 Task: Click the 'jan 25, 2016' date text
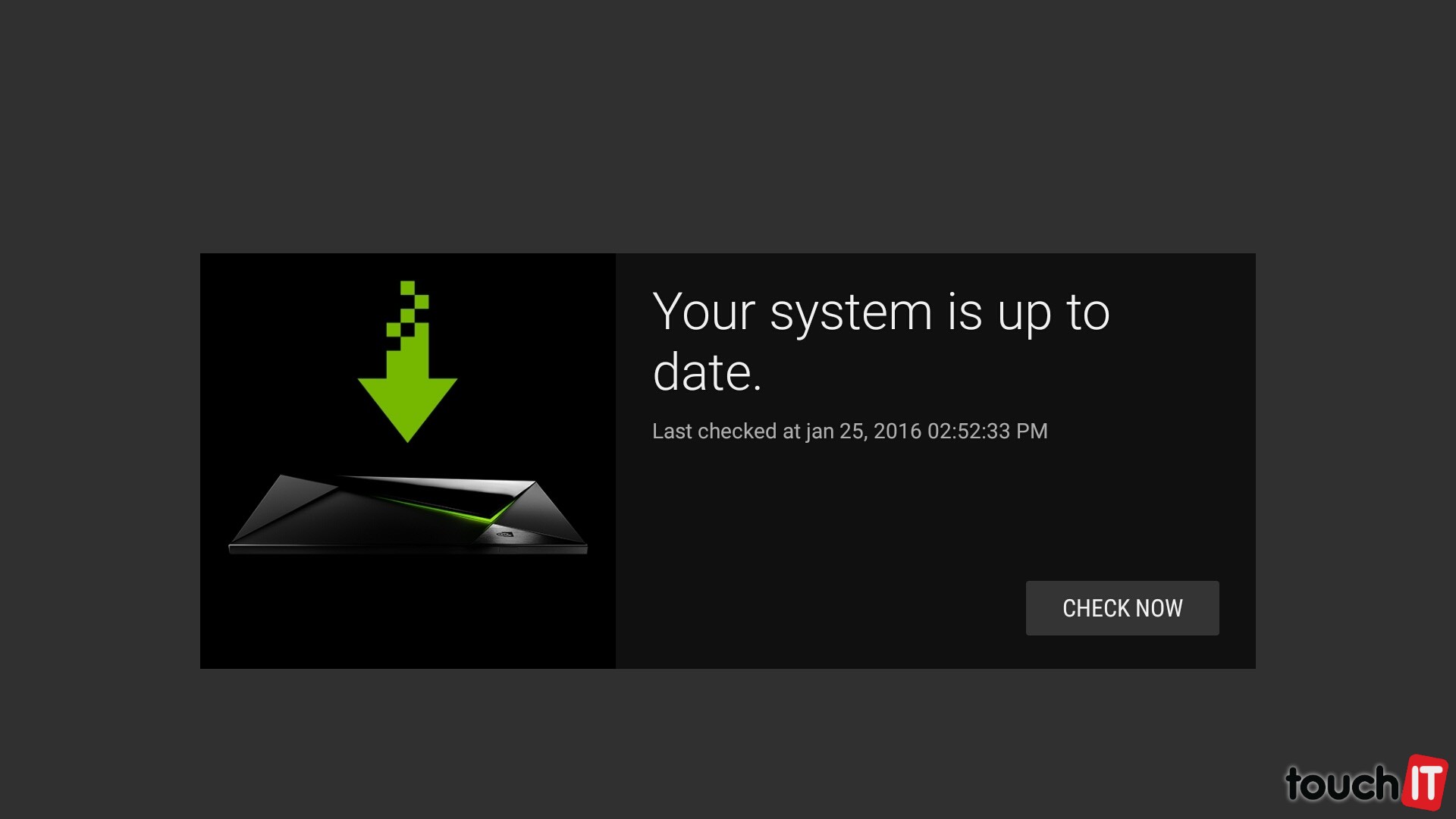tap(864, 431)
